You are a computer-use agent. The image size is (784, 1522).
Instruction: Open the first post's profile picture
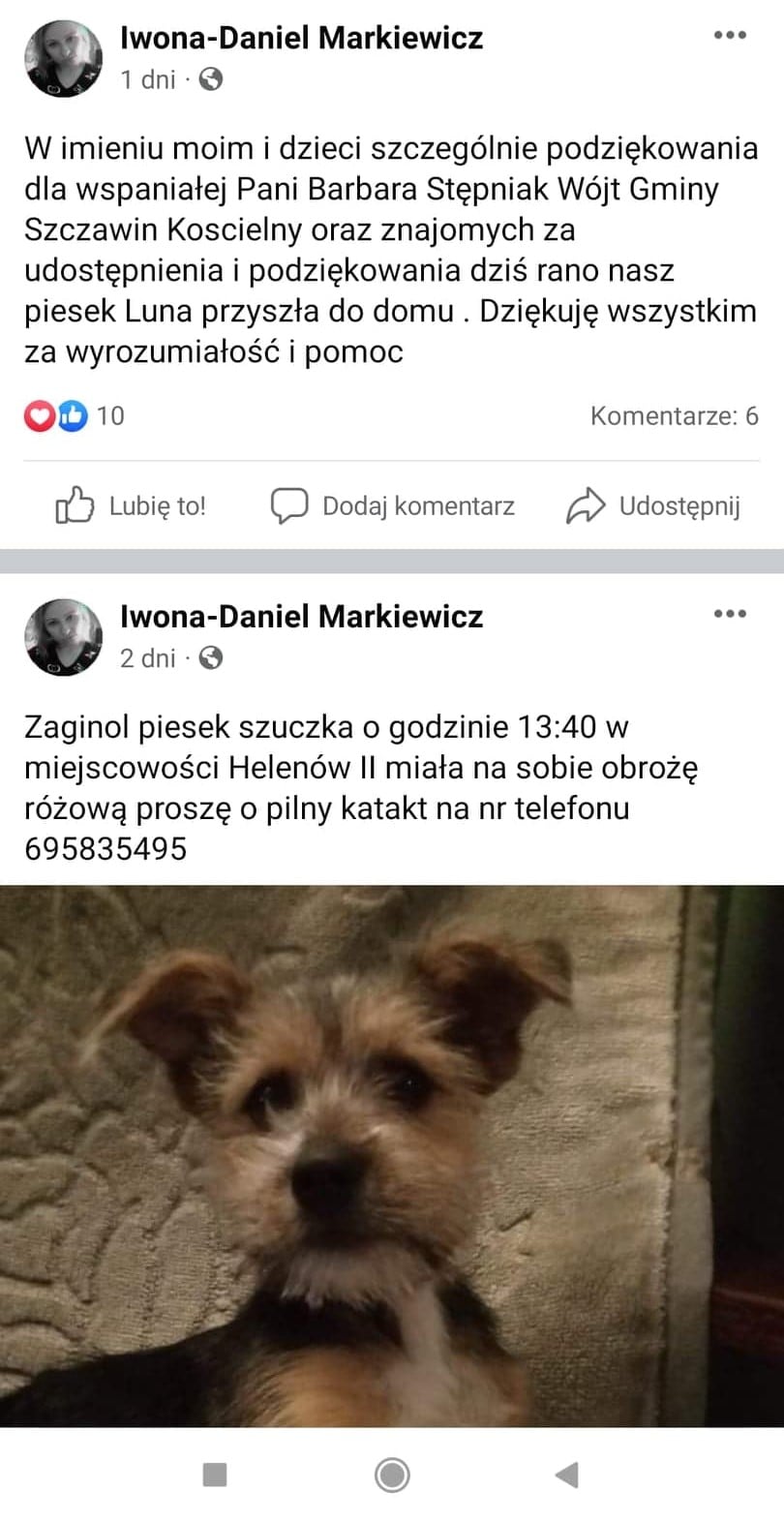[64, 58]
